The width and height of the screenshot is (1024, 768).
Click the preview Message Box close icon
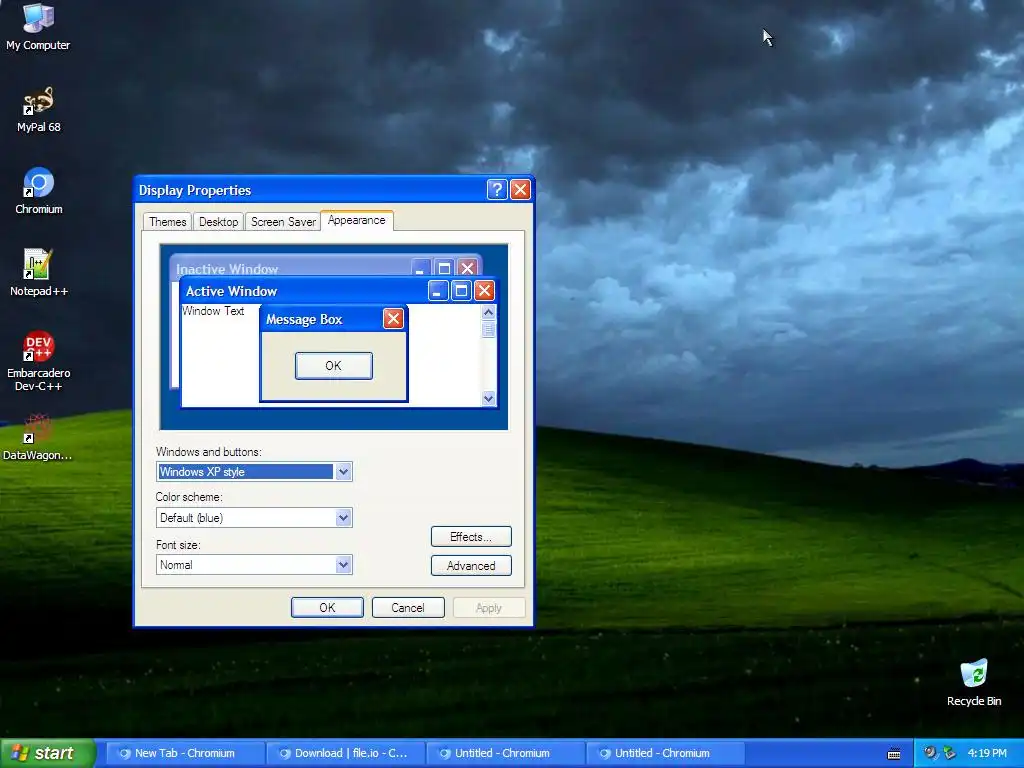coord(393,319)
